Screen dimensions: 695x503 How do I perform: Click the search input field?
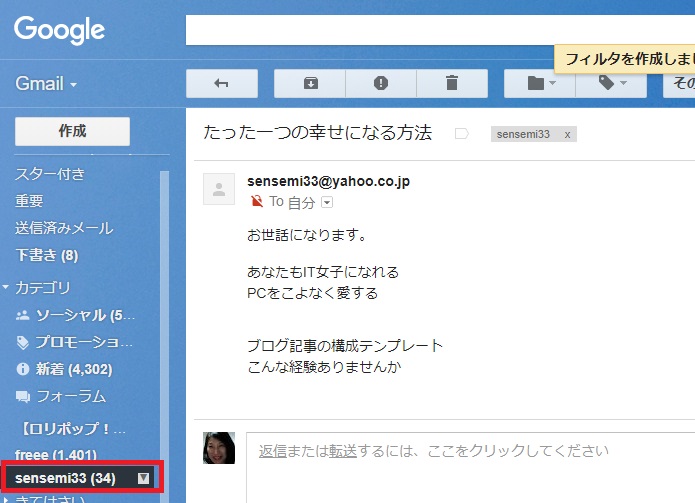pyautogui.click(x=440, y=30)
